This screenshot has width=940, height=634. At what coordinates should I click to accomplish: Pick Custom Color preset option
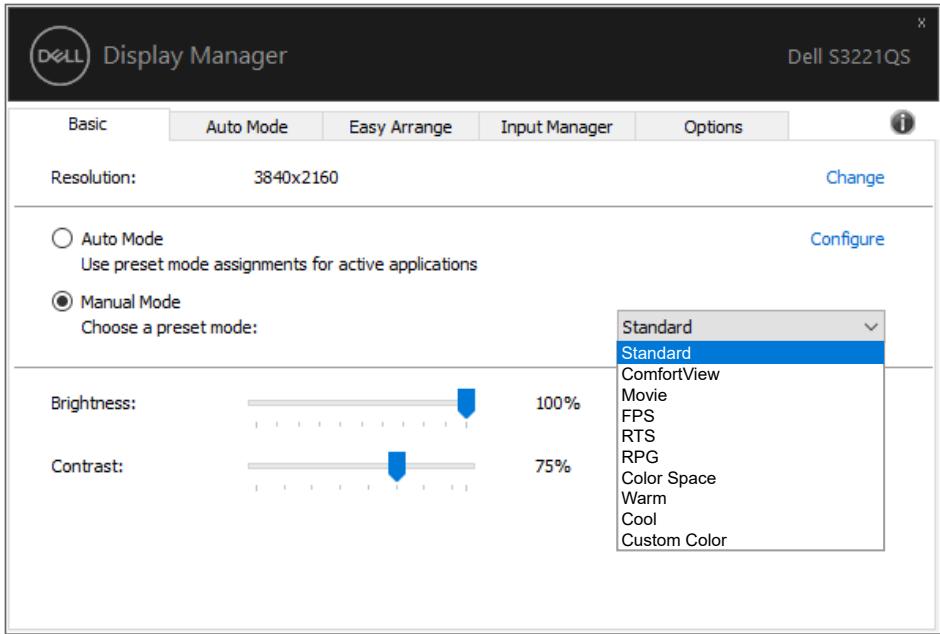tap(751, 540)
